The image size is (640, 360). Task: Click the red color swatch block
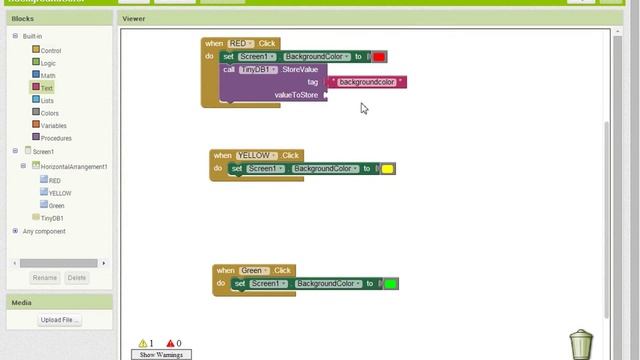click(379, 57)
